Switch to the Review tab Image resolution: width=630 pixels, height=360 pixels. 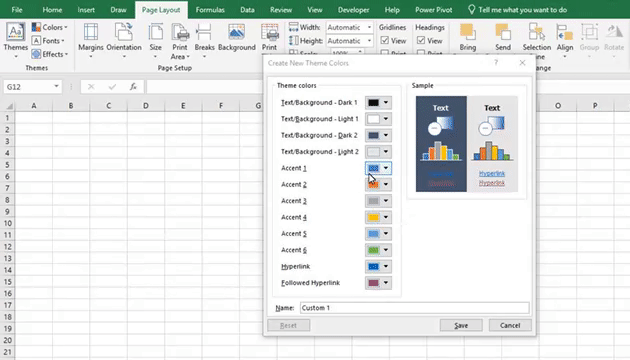click(x=281, y=10)
